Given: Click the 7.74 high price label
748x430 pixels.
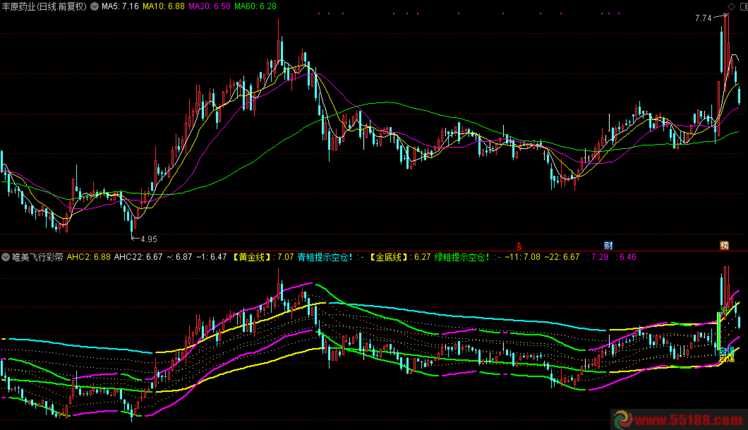Looking at the screenshot, I should [703, 18].
